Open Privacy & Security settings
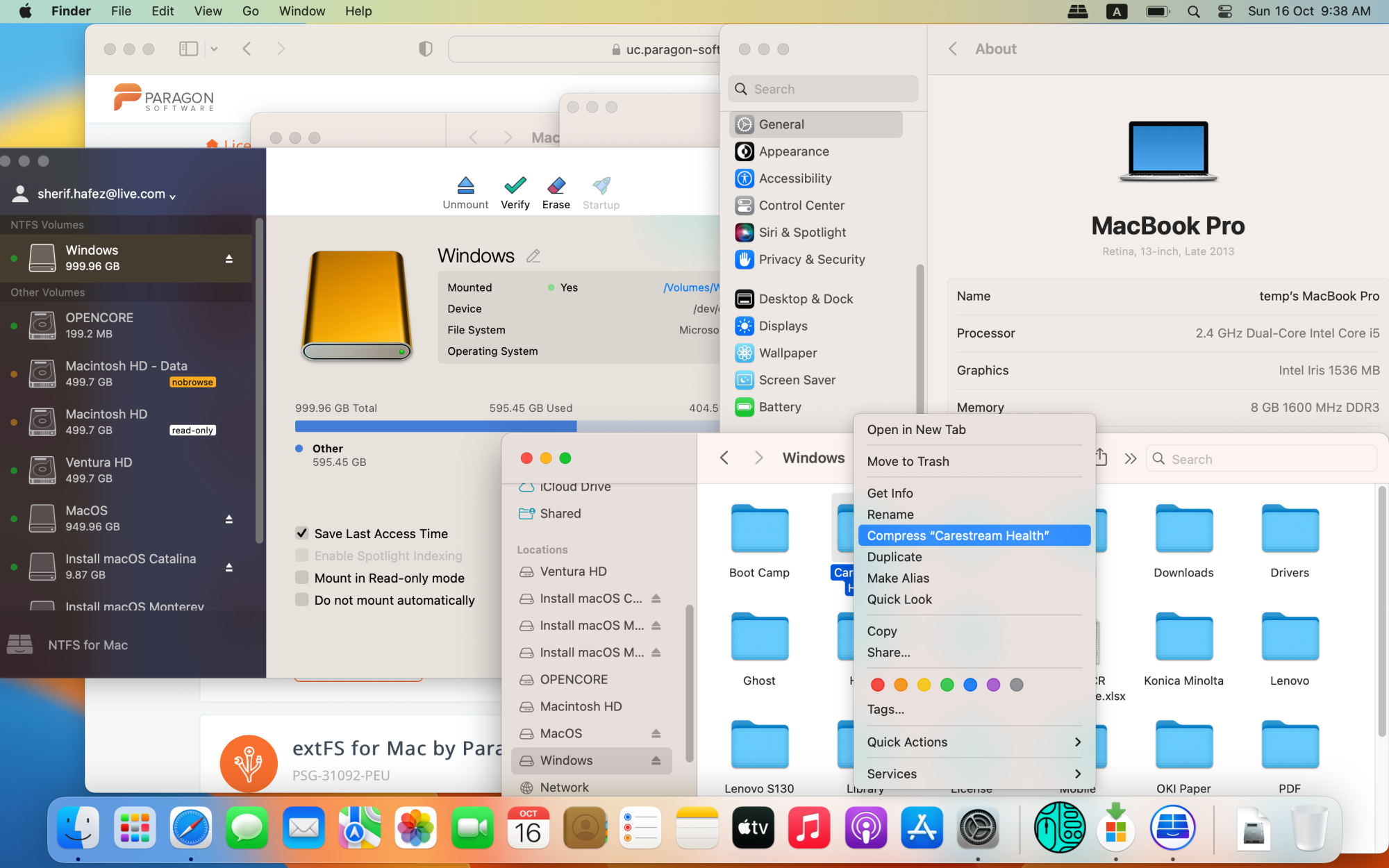This screenshot has height=868, width=1389. click(811, 260)
